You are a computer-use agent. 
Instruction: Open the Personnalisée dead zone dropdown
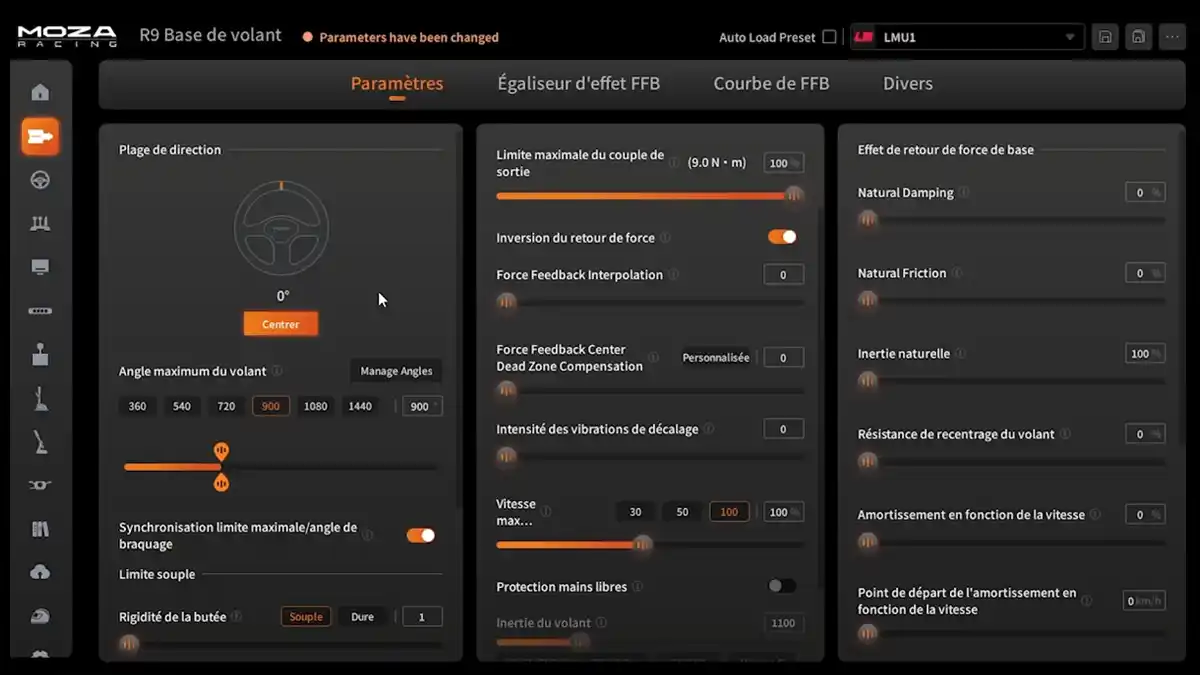[716, 357]
